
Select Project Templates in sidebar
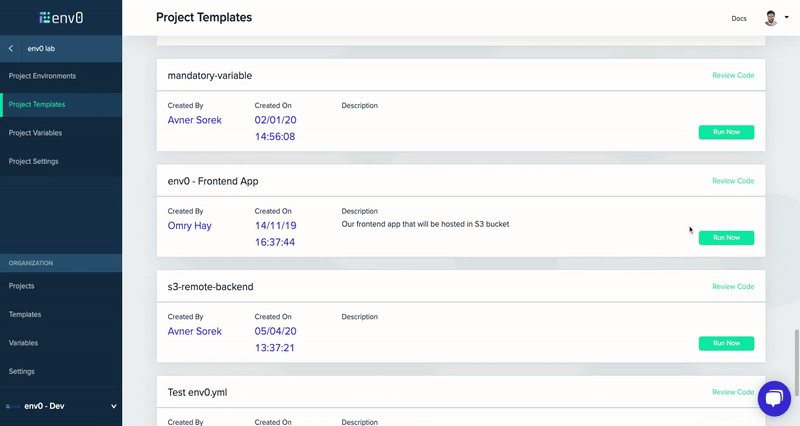click(x=37, y=104)
